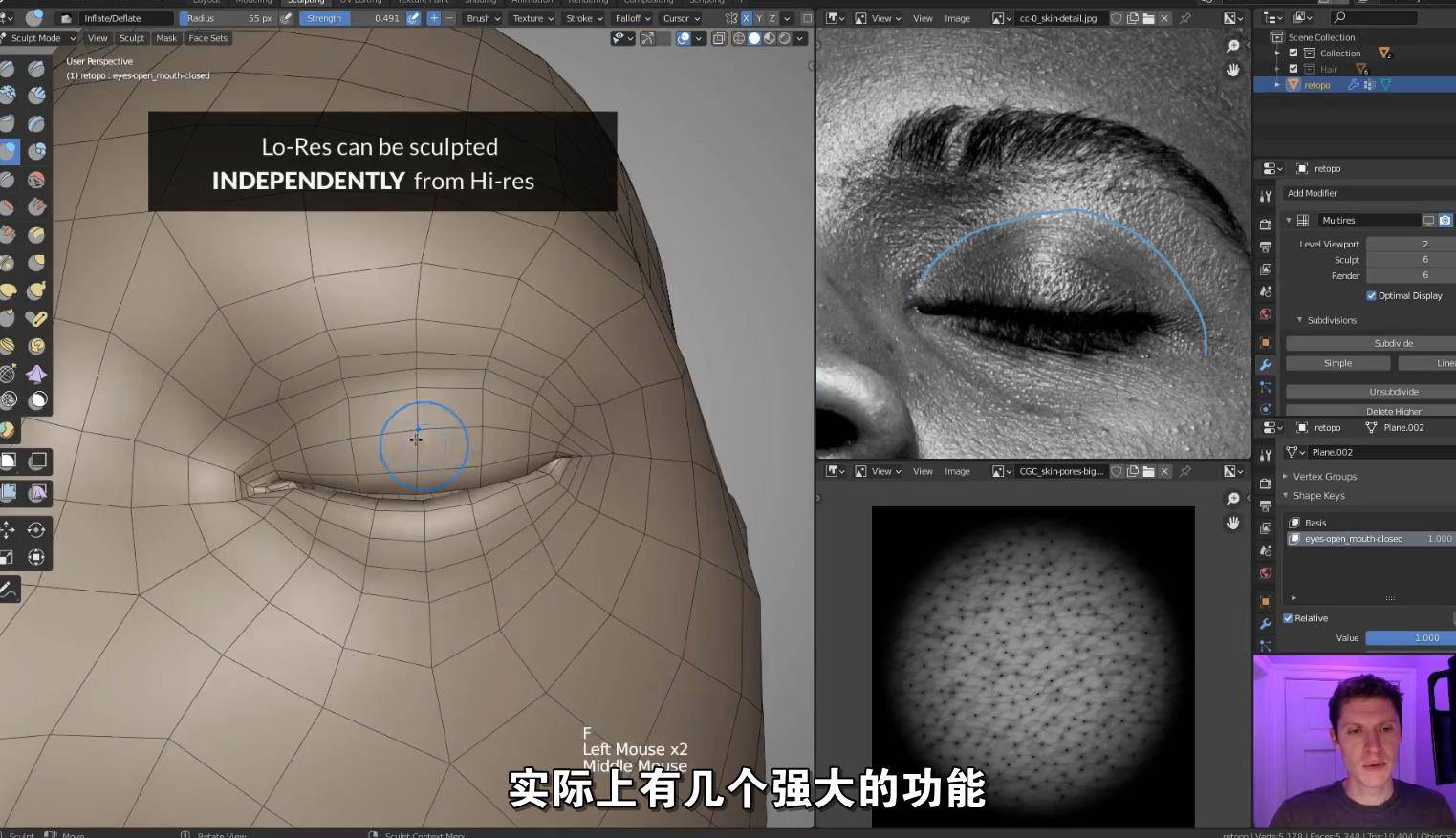1456x838 pixels.
Task: Click the Simple subdivision button
Action: coord(1337,363)
